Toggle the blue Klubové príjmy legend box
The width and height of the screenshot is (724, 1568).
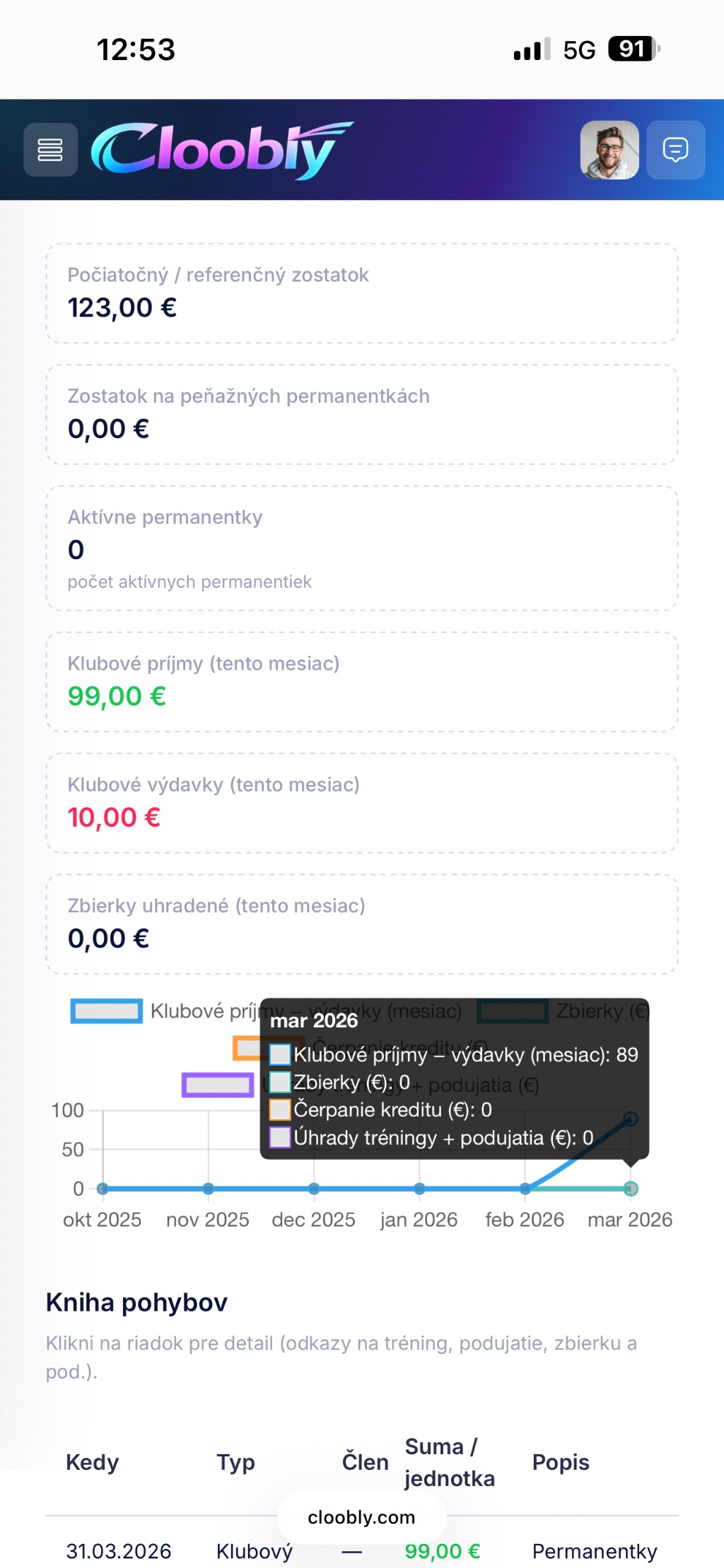tap(107, 1010)
